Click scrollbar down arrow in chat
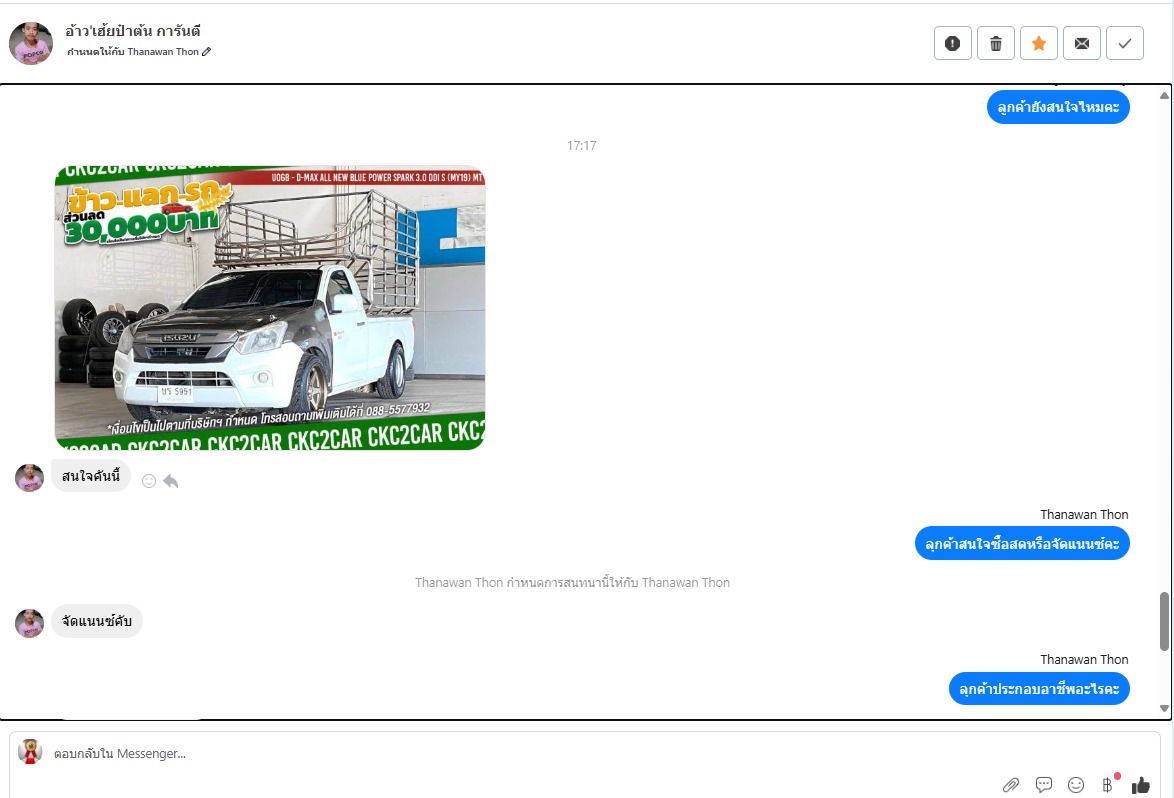 [x=1164, y=708]
